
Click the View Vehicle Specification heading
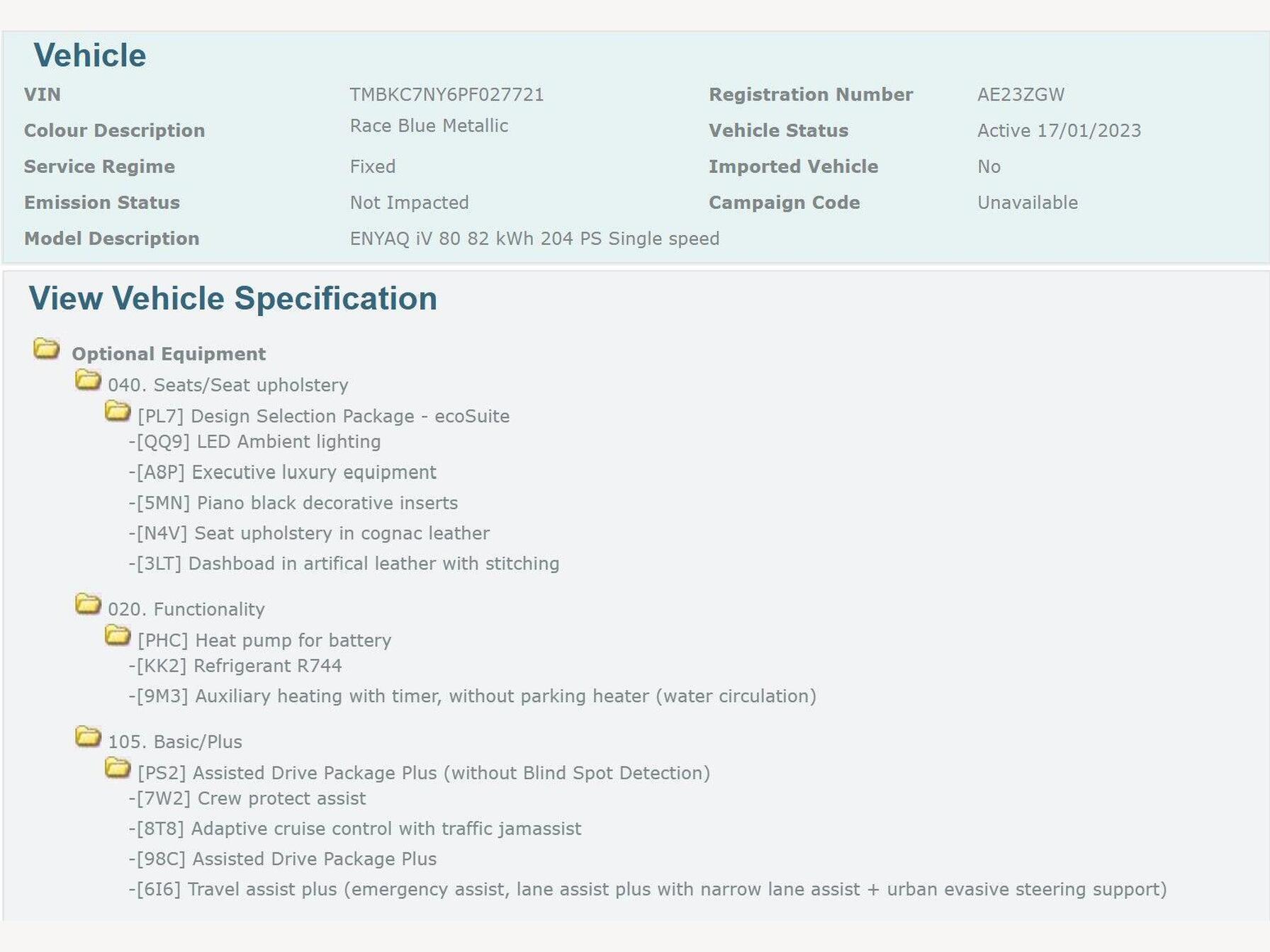[232, 299]
